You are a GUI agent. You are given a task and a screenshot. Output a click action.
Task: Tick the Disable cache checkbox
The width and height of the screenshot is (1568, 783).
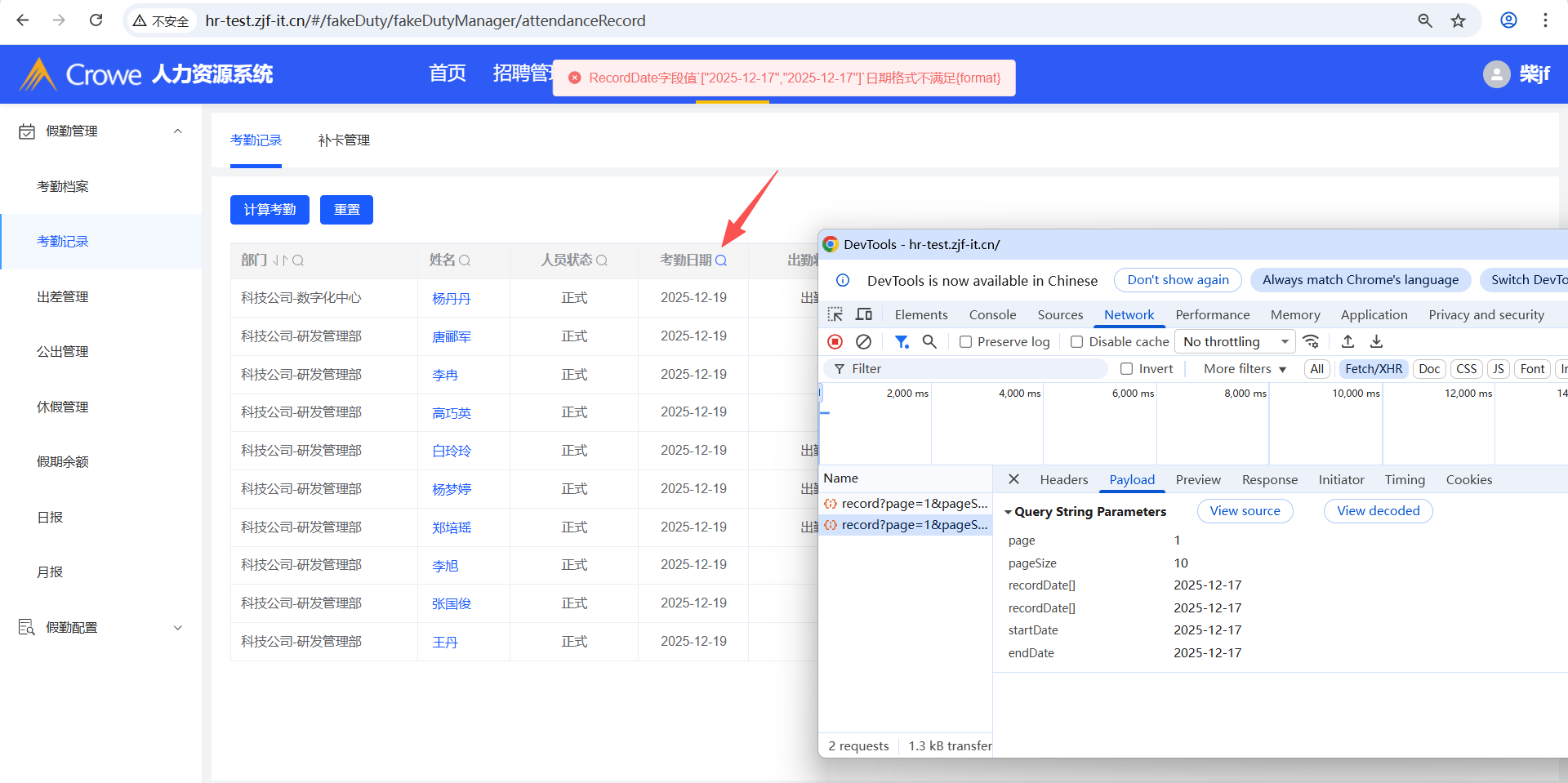coord(1076,342)
